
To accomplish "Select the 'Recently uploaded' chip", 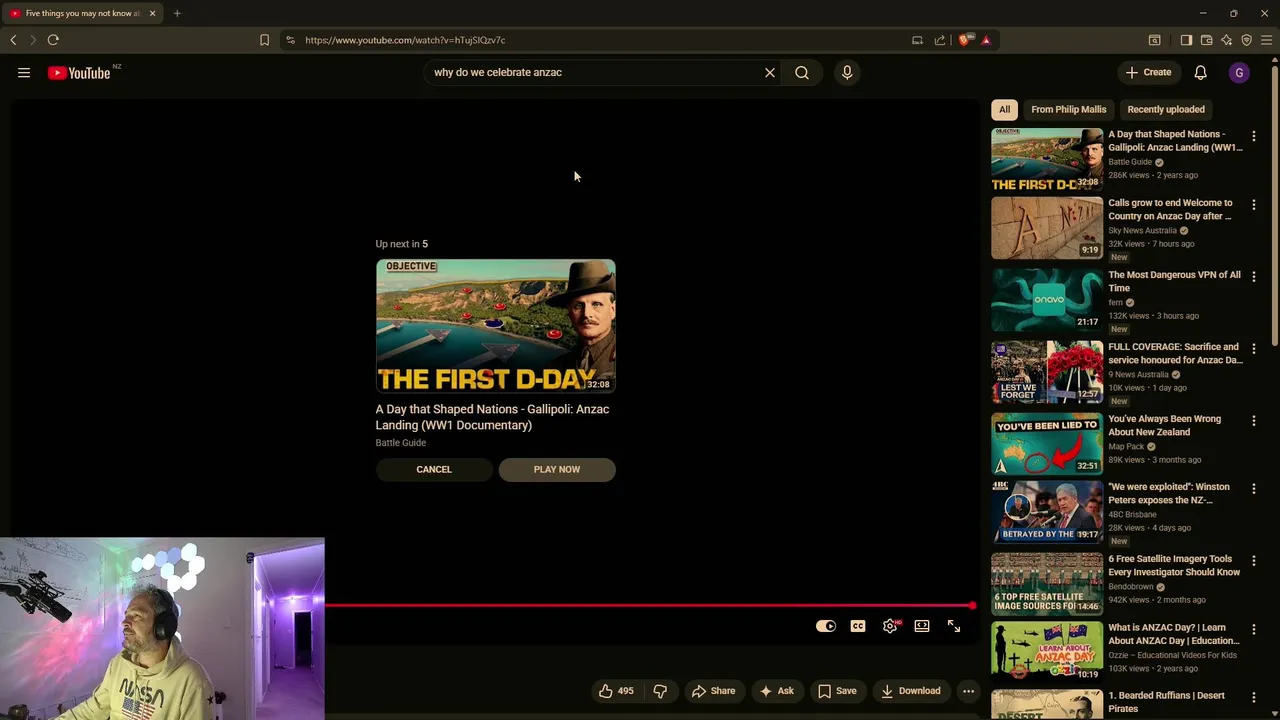I will 1166,109.
